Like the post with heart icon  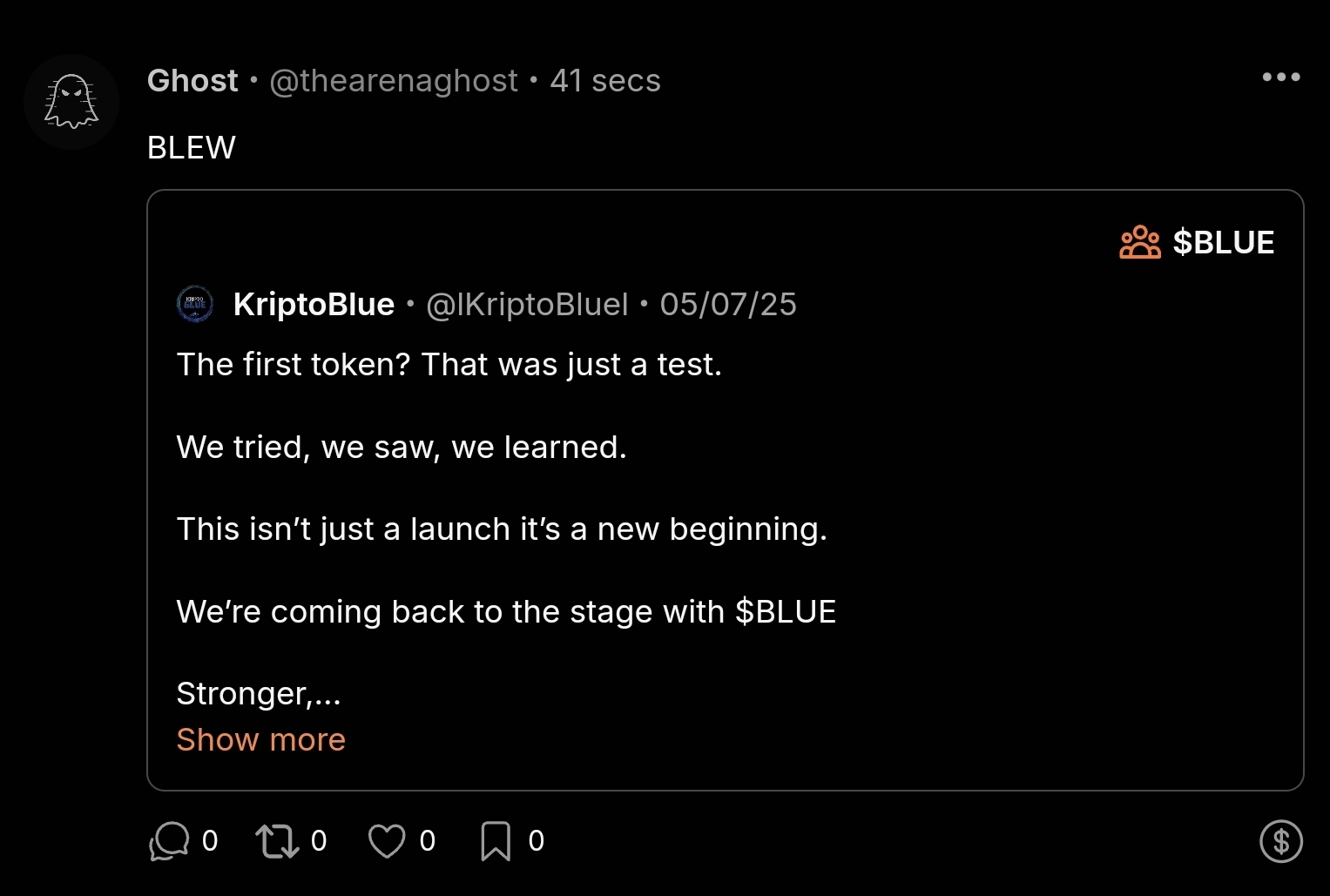point(387,841)
